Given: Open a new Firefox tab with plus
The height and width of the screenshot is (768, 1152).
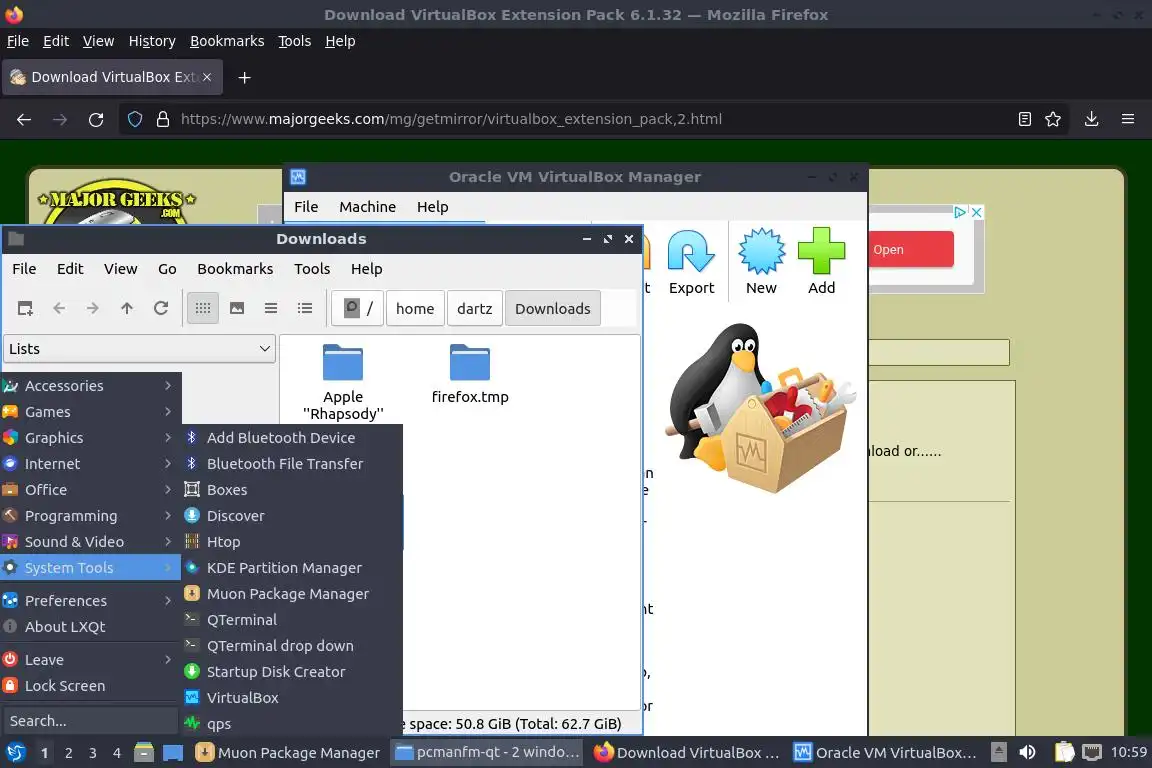Looking at the screenshot, I should pyautogui.click(x=245, y=78).
